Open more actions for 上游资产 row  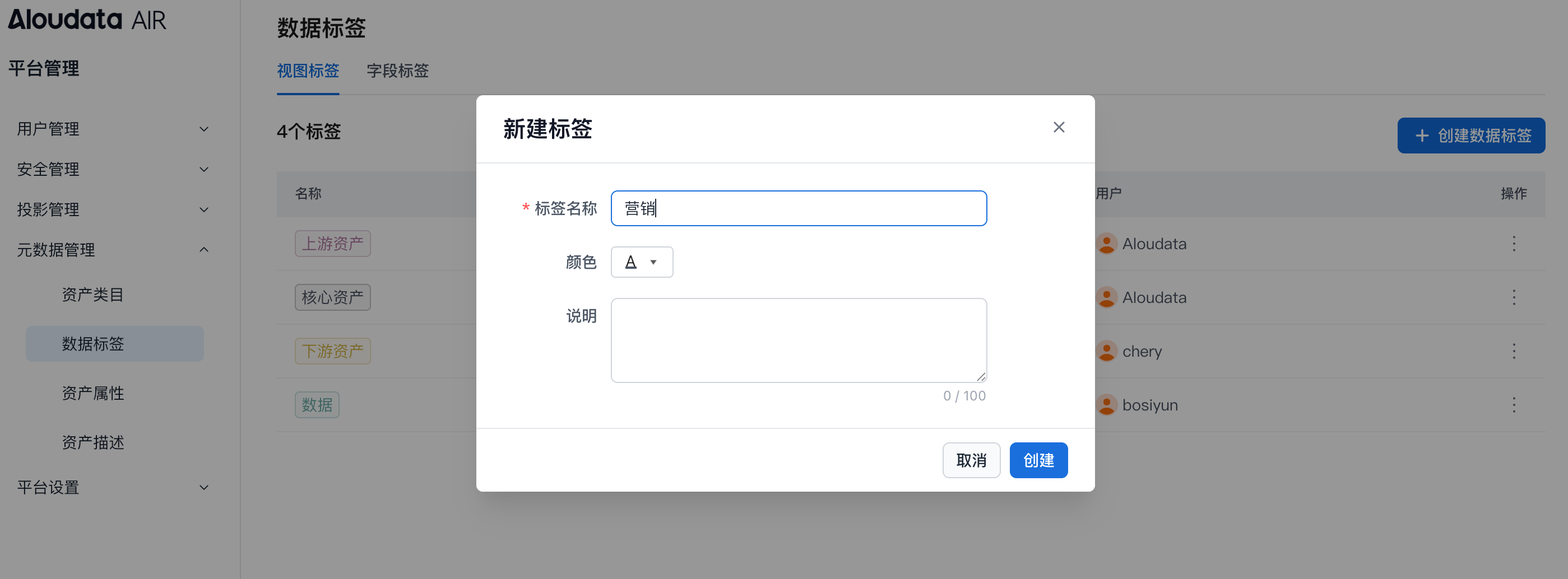[x=1514, y=244]
